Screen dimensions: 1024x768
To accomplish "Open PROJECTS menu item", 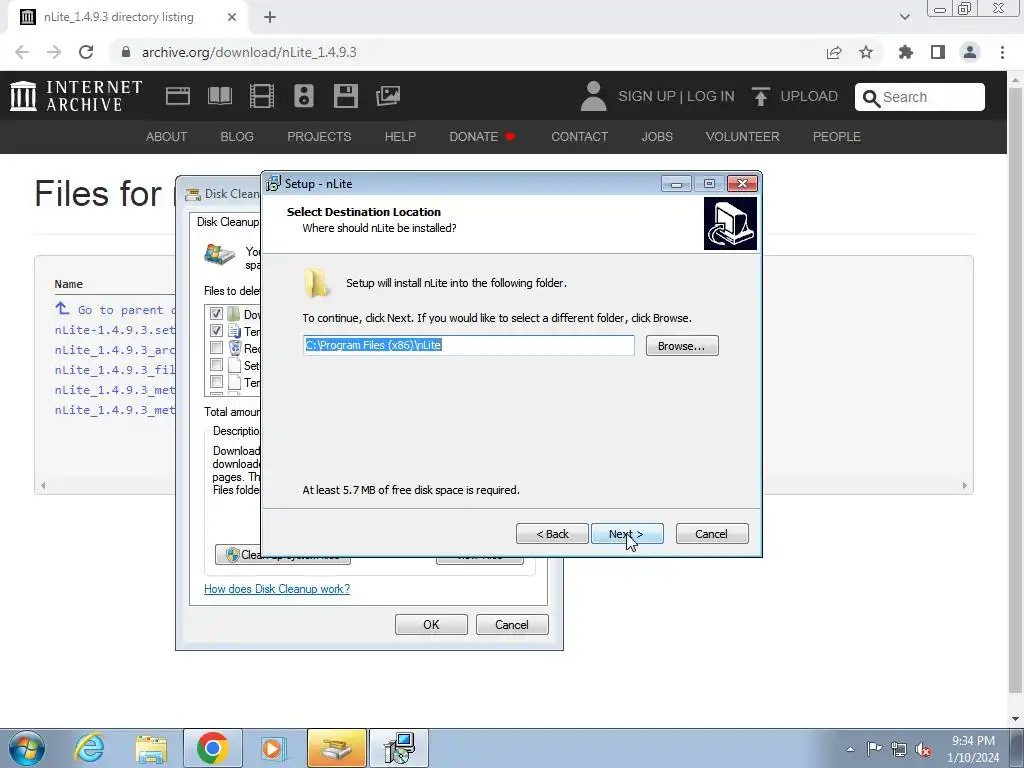I will click(x=319, y=136).
